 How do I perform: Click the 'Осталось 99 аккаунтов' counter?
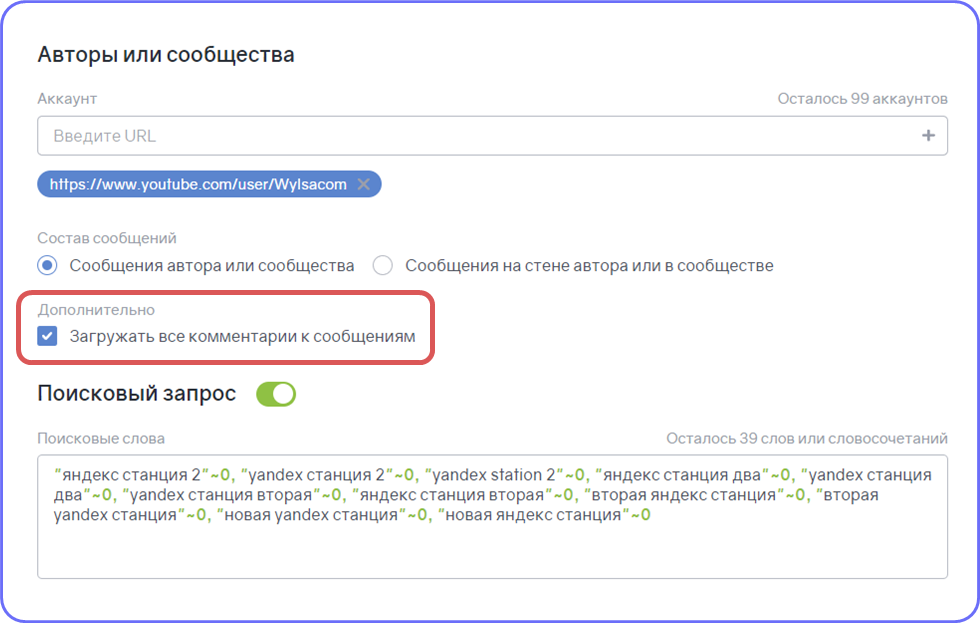(x=862, y=99)
